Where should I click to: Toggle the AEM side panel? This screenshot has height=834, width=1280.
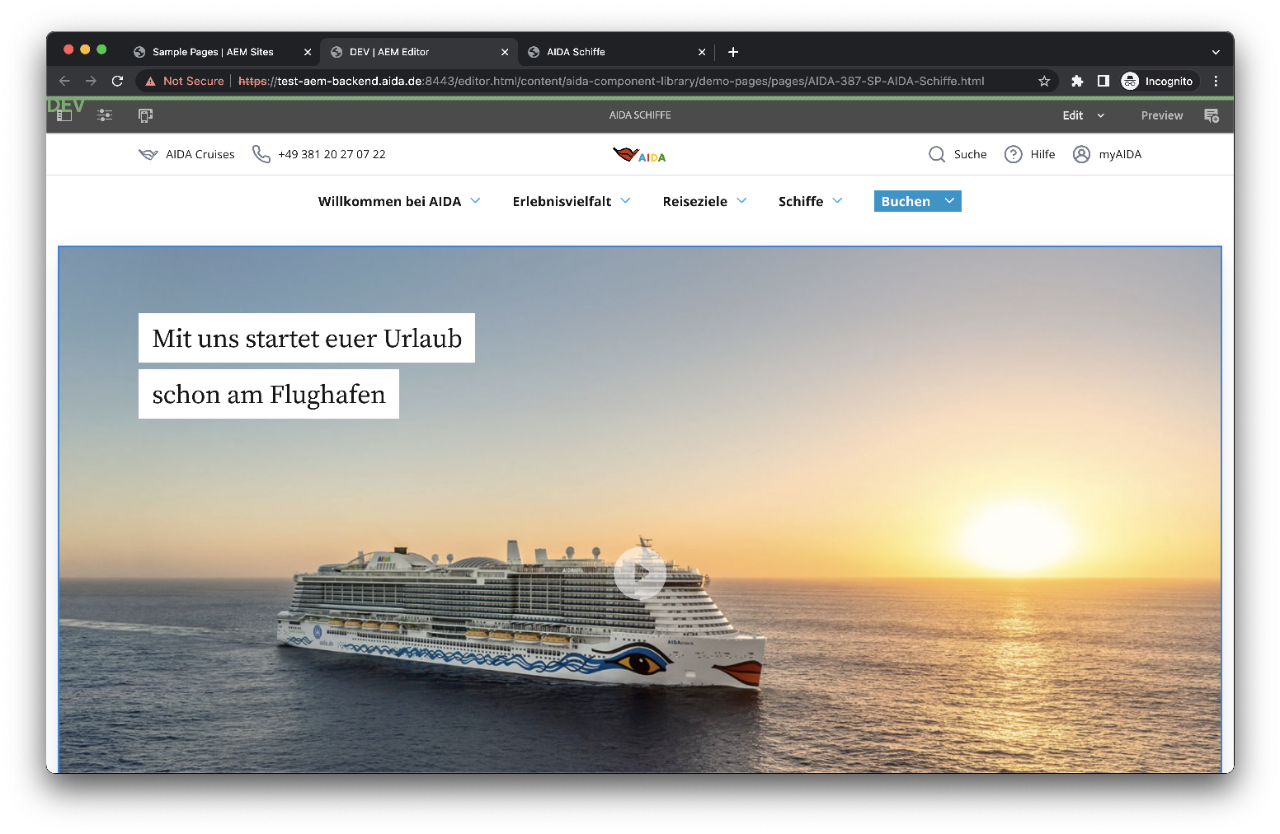point(64,116)
